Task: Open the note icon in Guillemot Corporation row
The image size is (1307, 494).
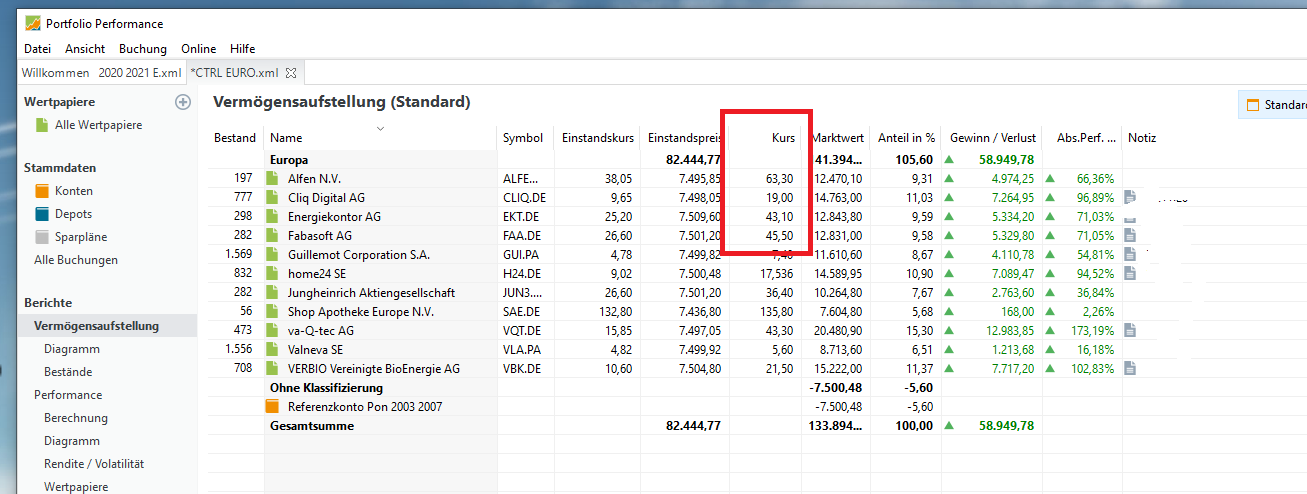Action: 1129,254
